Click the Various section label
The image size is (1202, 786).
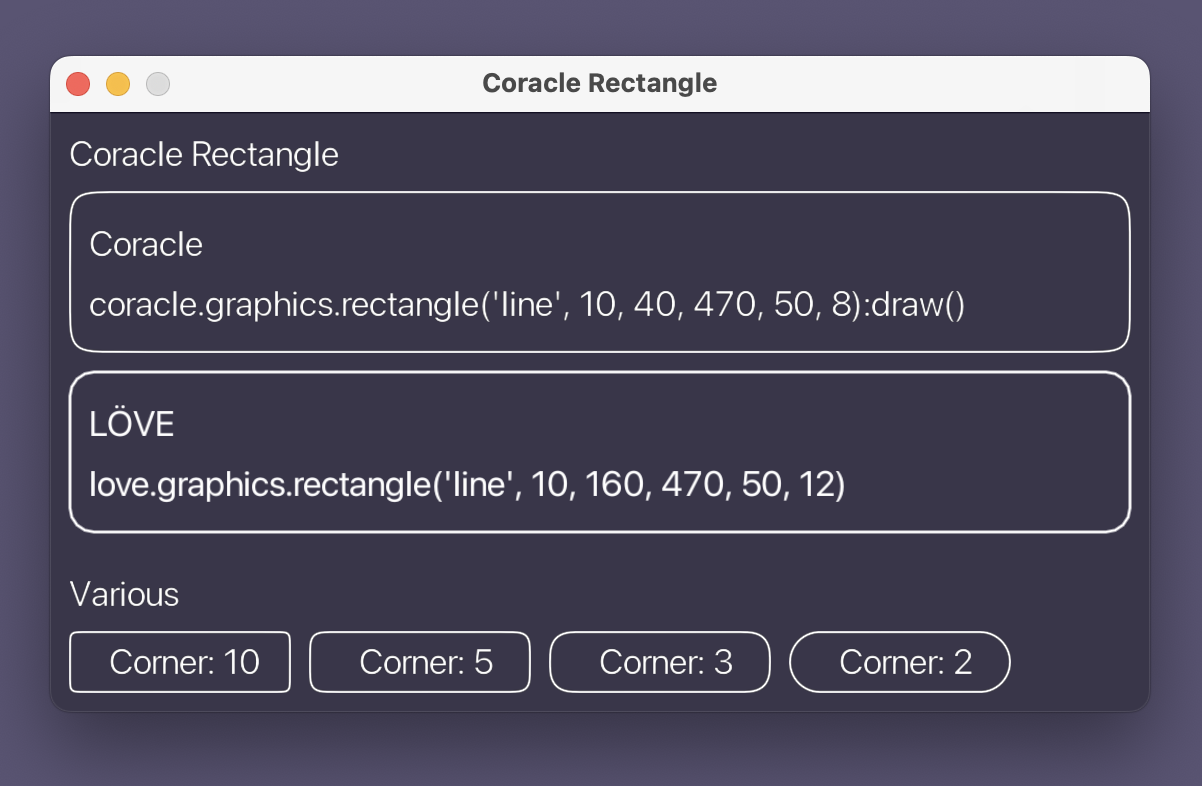124,595
